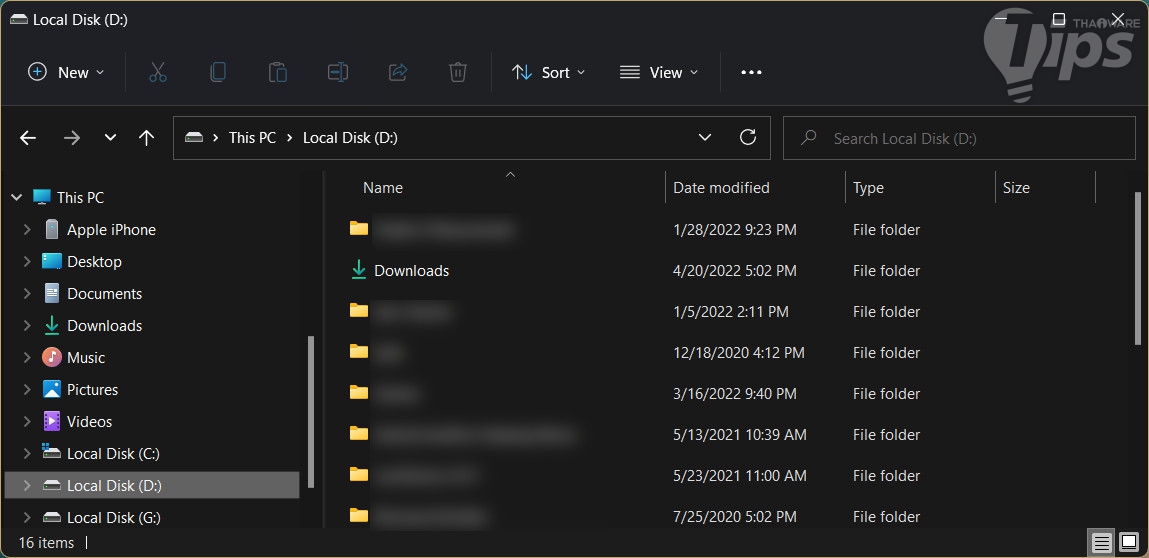Click the Cut scissors icon
This screenshot has width=1149, height=558.
(157, 72)
